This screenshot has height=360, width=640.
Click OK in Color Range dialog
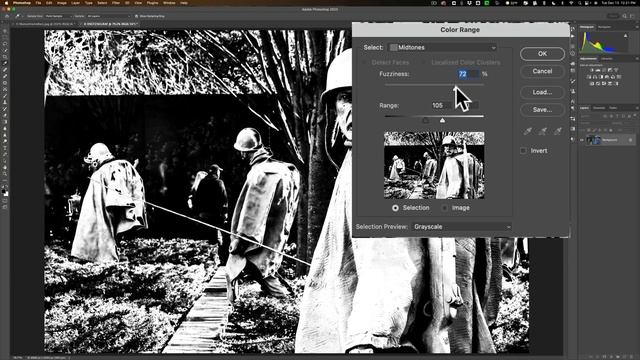542,53
